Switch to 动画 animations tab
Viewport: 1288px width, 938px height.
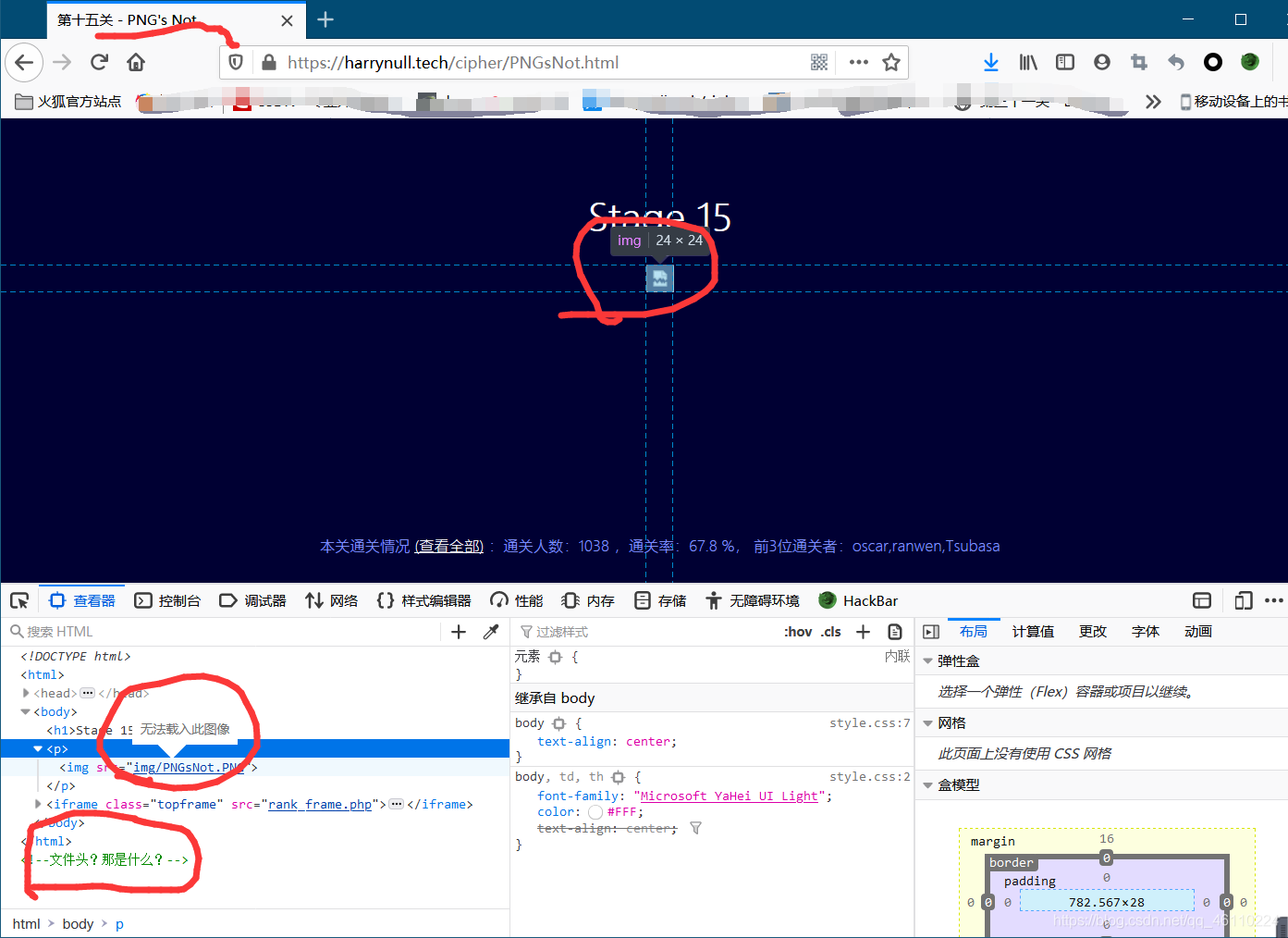(1198, 632)
